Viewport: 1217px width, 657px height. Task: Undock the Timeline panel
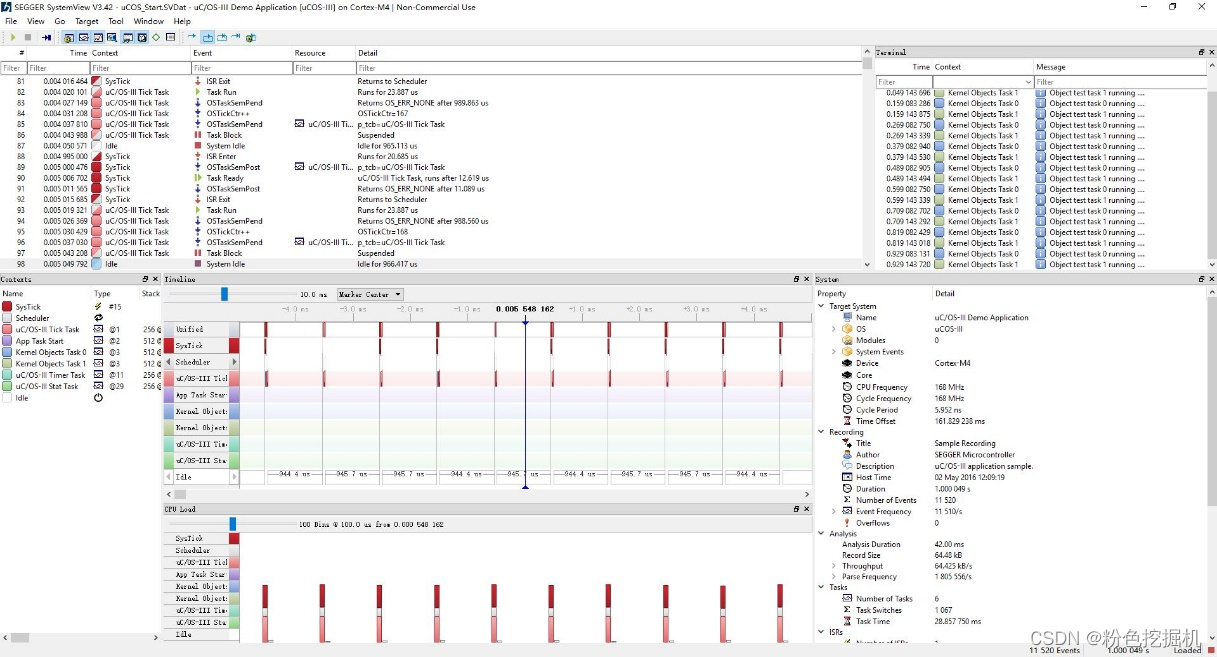796,279
